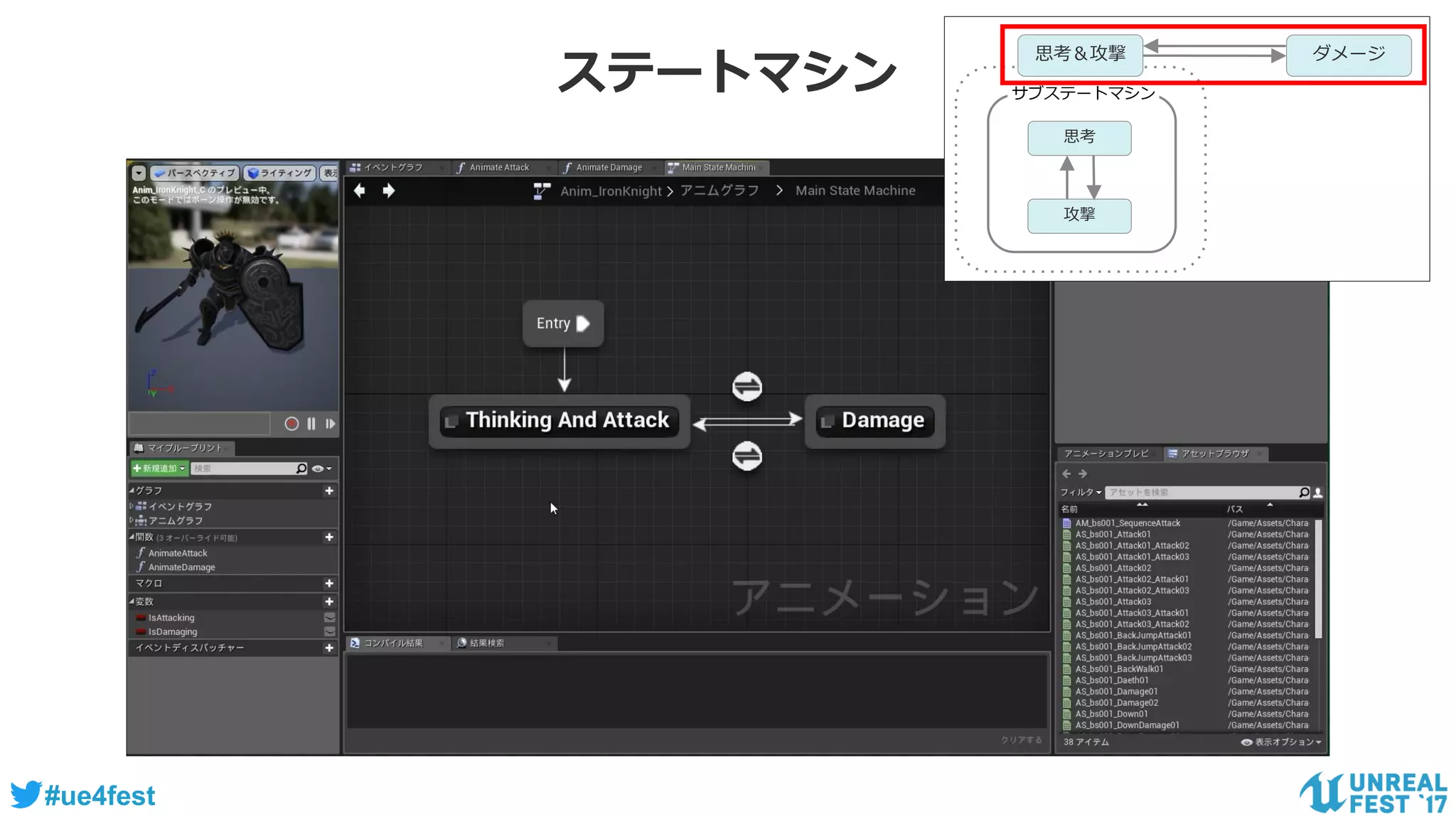Add an event dispatcher with the plus
Screen dimensions: 1456x819
329,648
